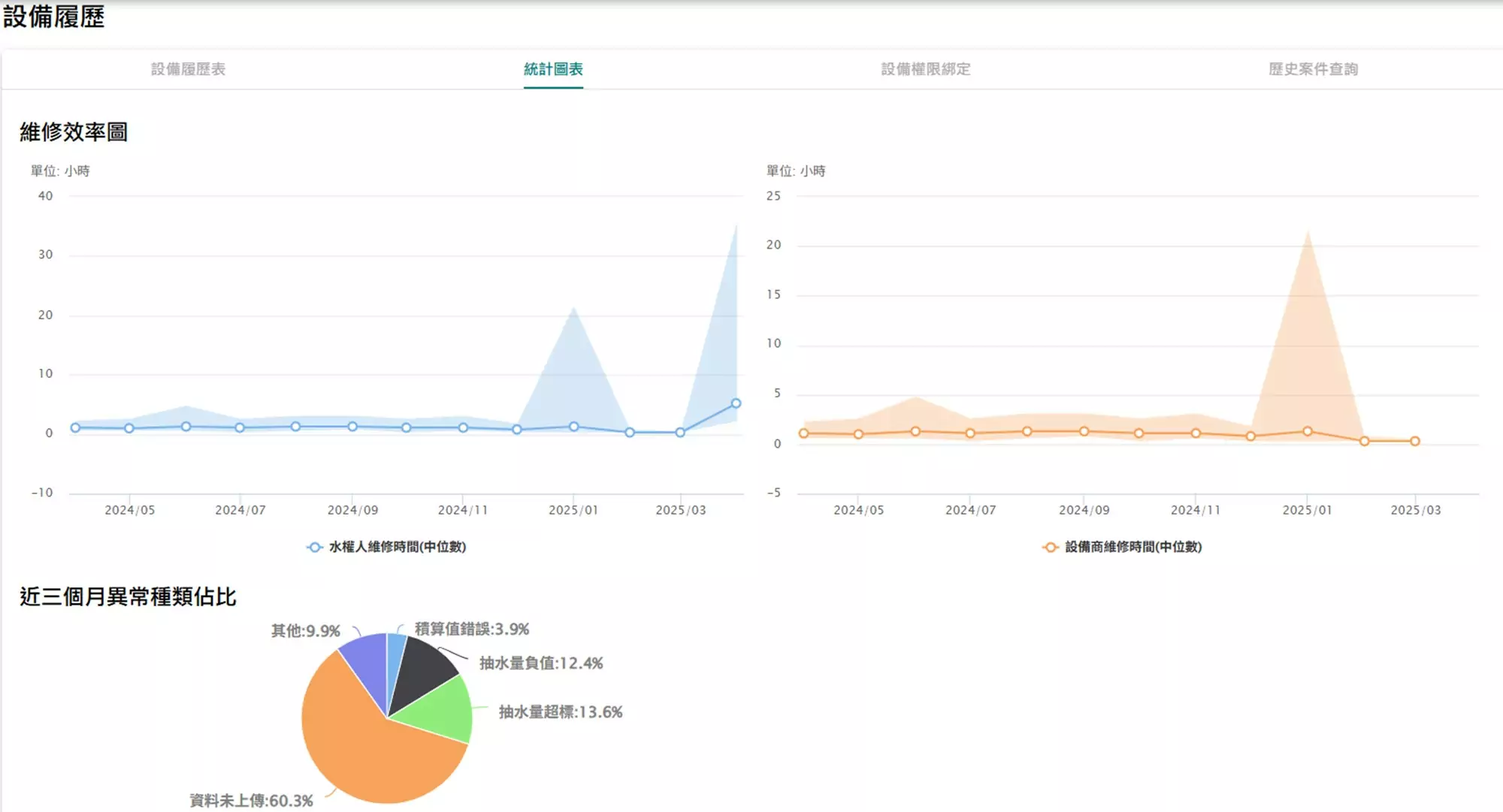
Task: Click blue chart data point at 2024/05
Action: (x=129, y=428)
